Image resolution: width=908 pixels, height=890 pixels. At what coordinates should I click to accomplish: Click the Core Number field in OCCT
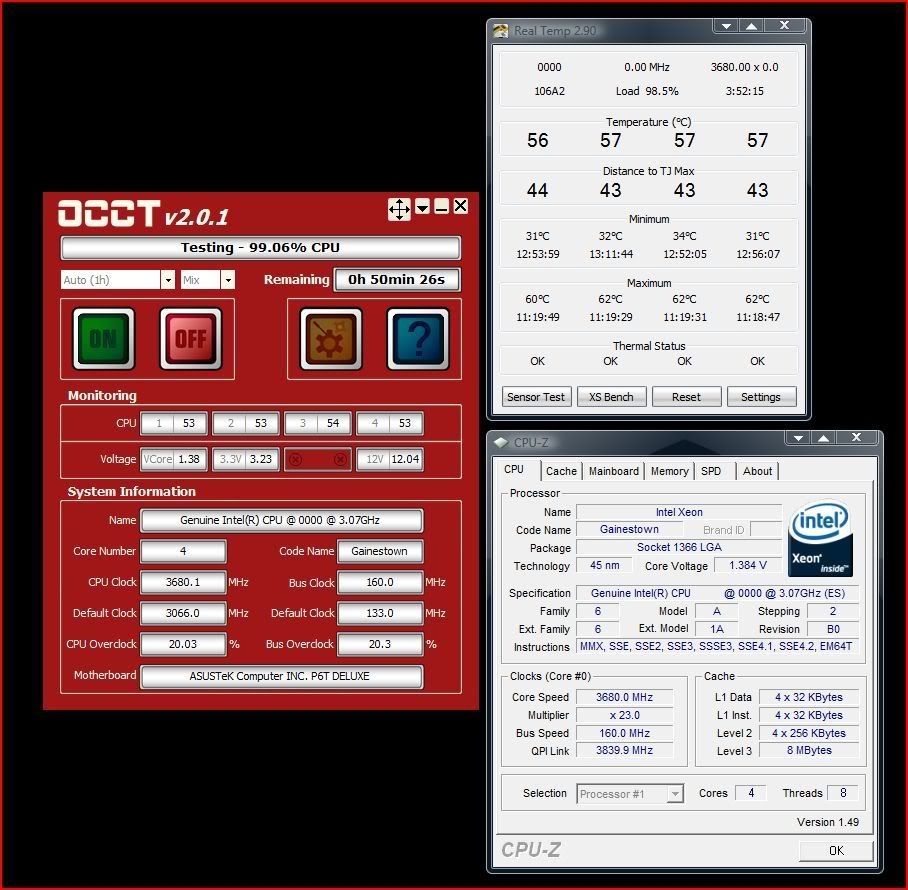click(x=183, y=551)
